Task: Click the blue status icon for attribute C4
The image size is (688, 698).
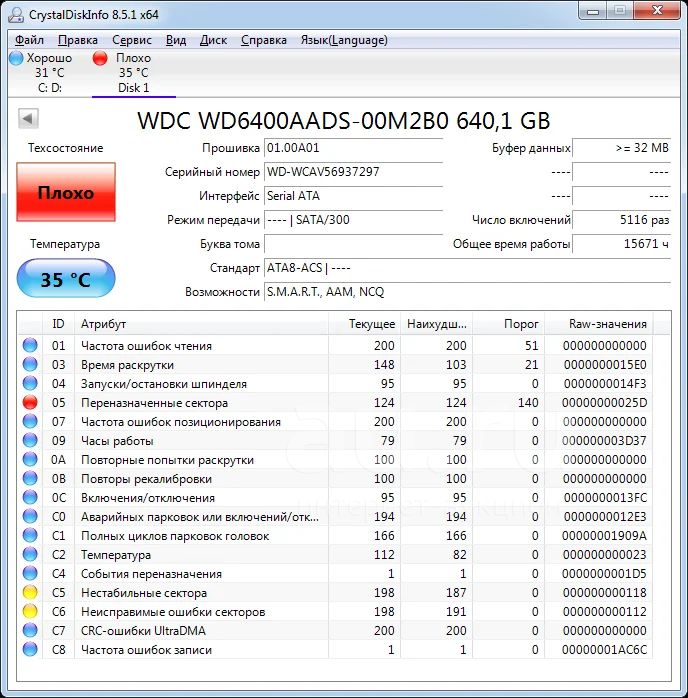Action: [30, 573]
